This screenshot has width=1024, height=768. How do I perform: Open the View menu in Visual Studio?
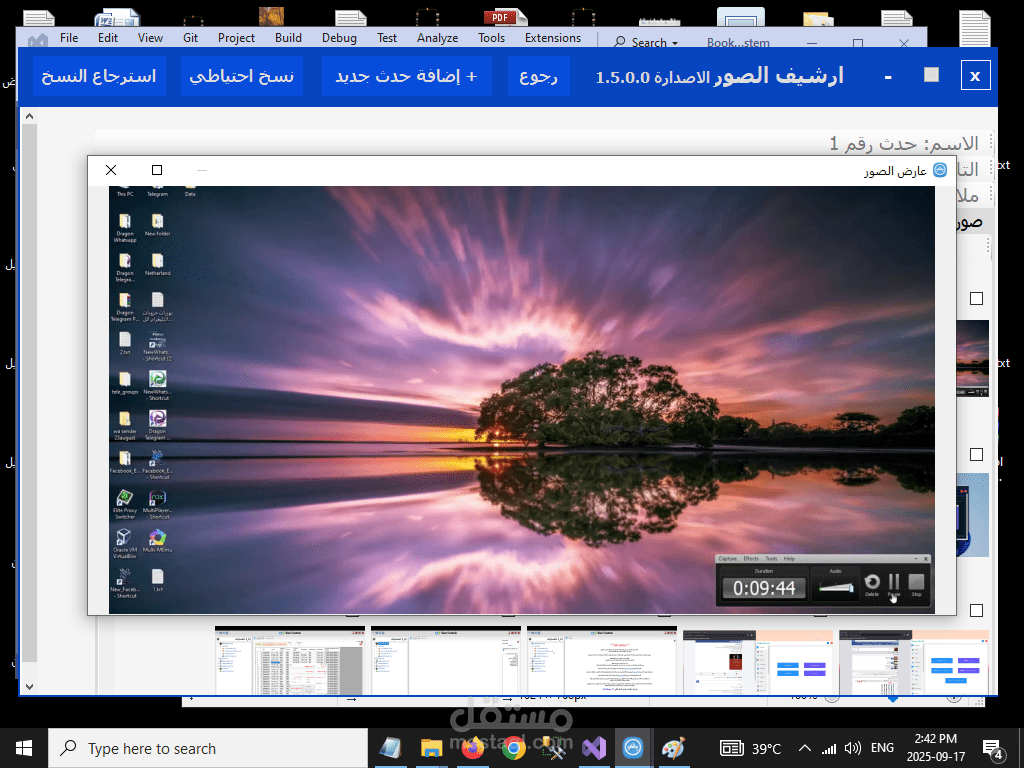[x=150, y=38]
